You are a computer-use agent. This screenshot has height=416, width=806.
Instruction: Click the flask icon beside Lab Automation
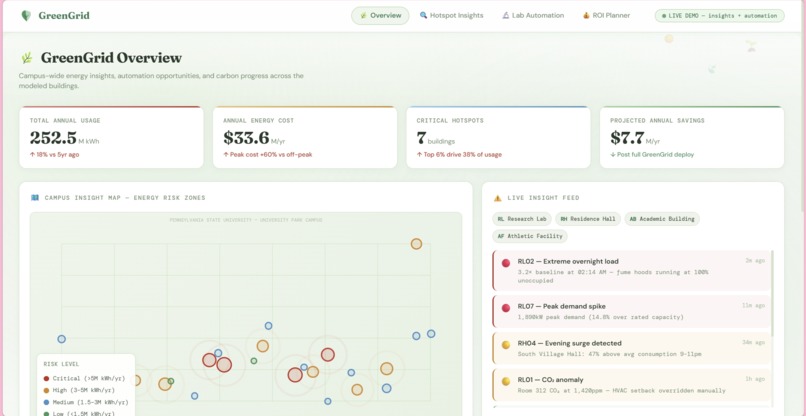click(x=505, y=15)
